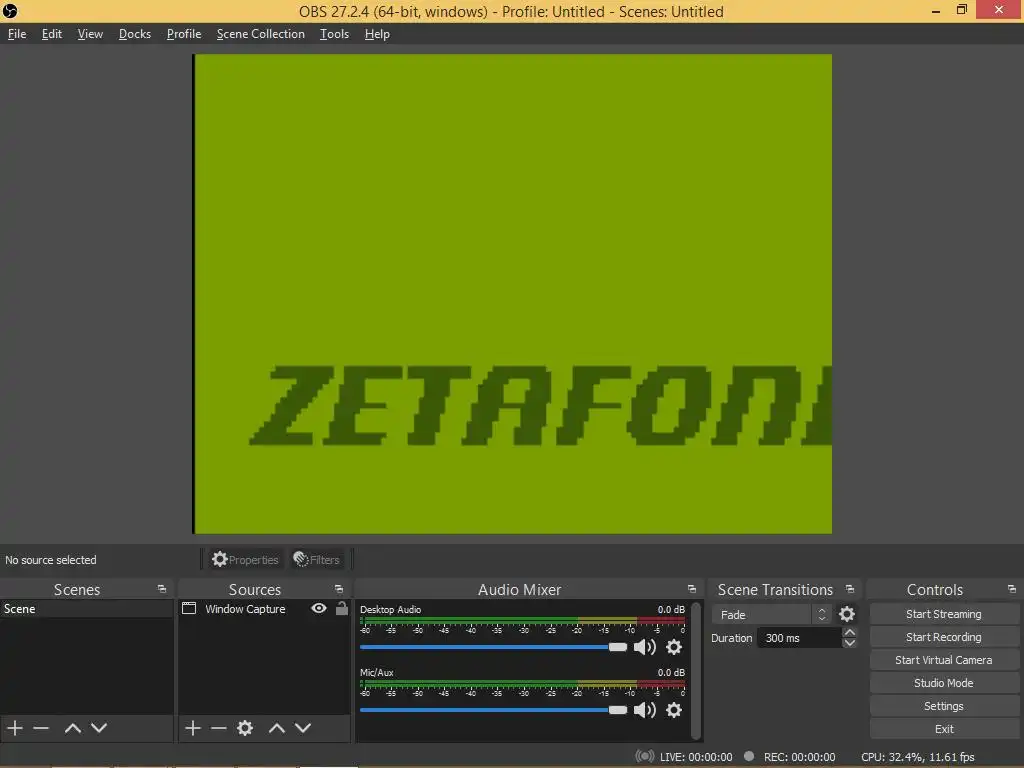Click the Properties button in source toolbar
The width and height of the screenshot is (1024, 768).
coord(245,560)
